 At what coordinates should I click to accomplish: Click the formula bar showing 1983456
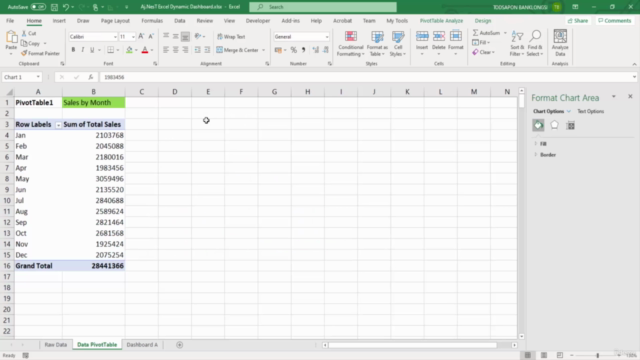366,77
